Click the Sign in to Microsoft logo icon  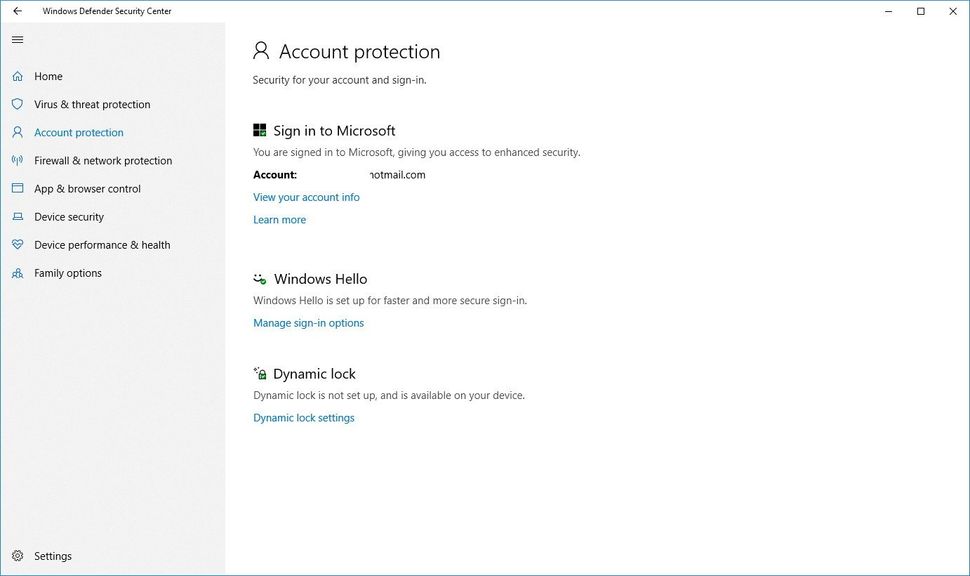259,129
